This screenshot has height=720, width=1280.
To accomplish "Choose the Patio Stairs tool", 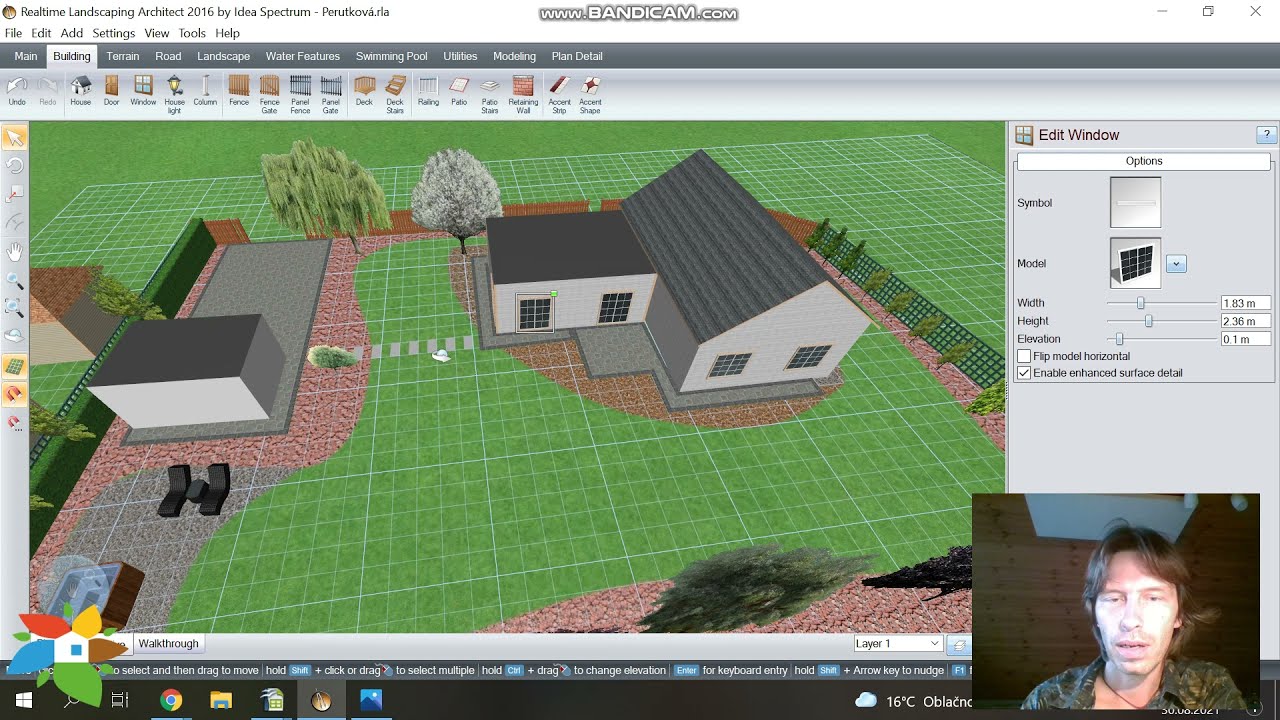I will [x=490, y=95].
